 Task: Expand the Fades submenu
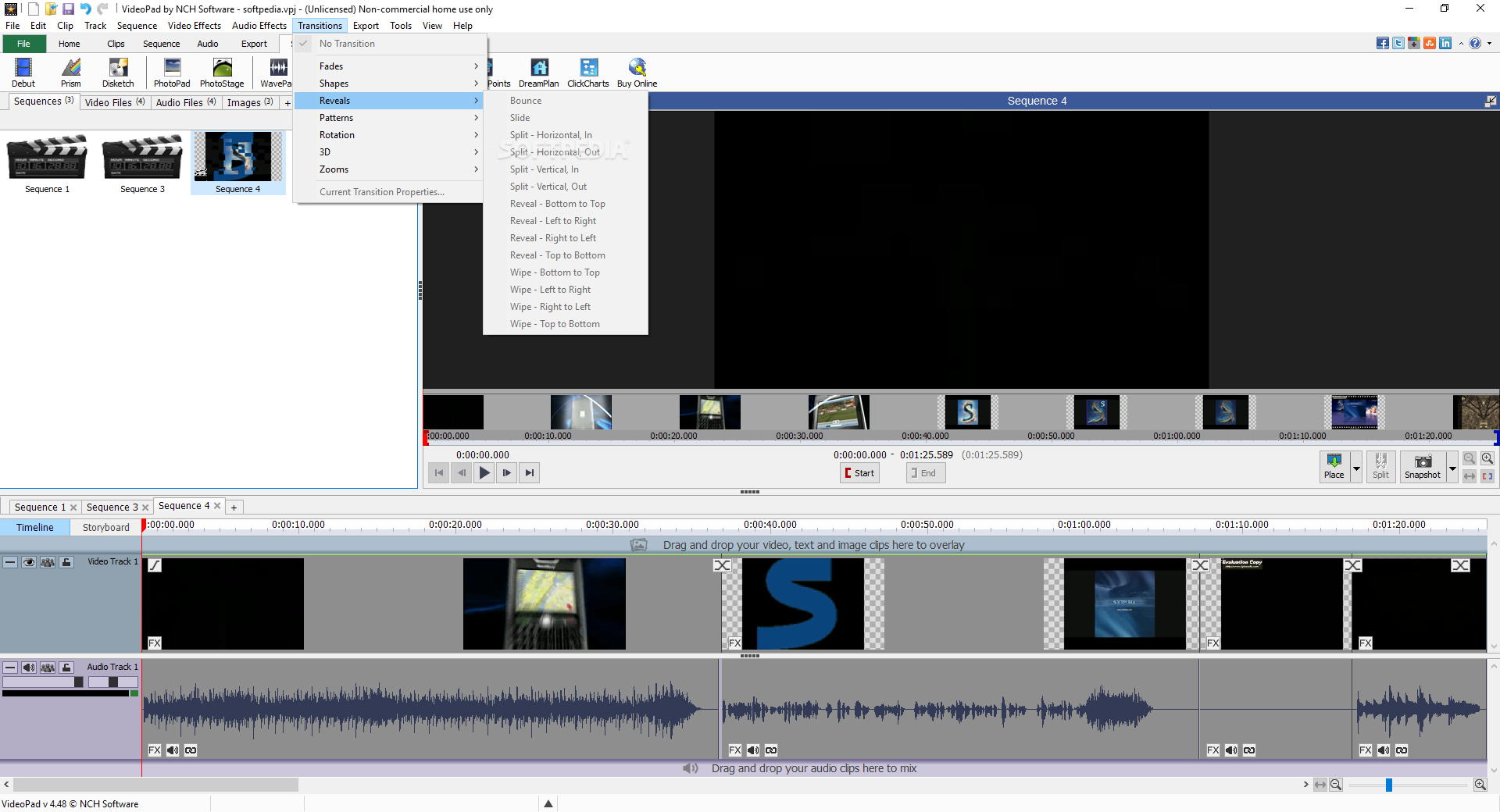[x=389, y=66]
